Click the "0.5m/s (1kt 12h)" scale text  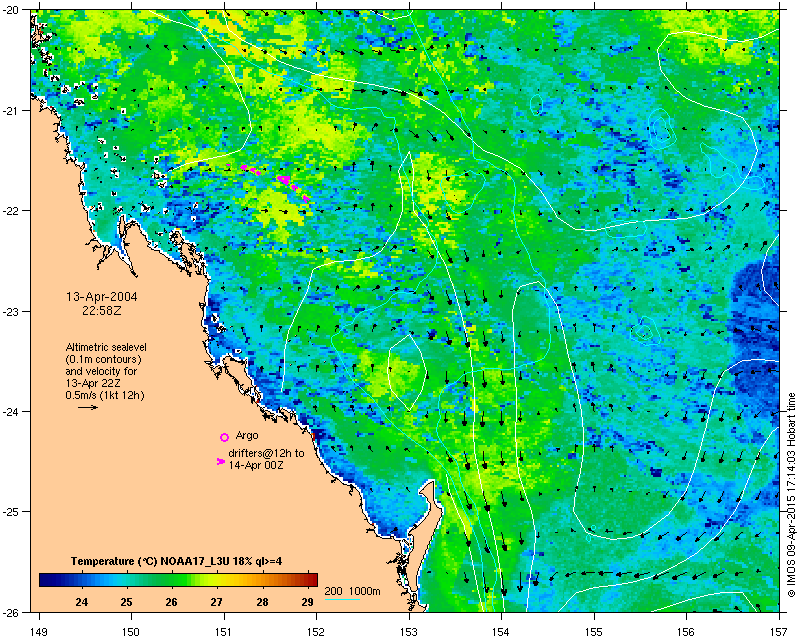point(105,395)
